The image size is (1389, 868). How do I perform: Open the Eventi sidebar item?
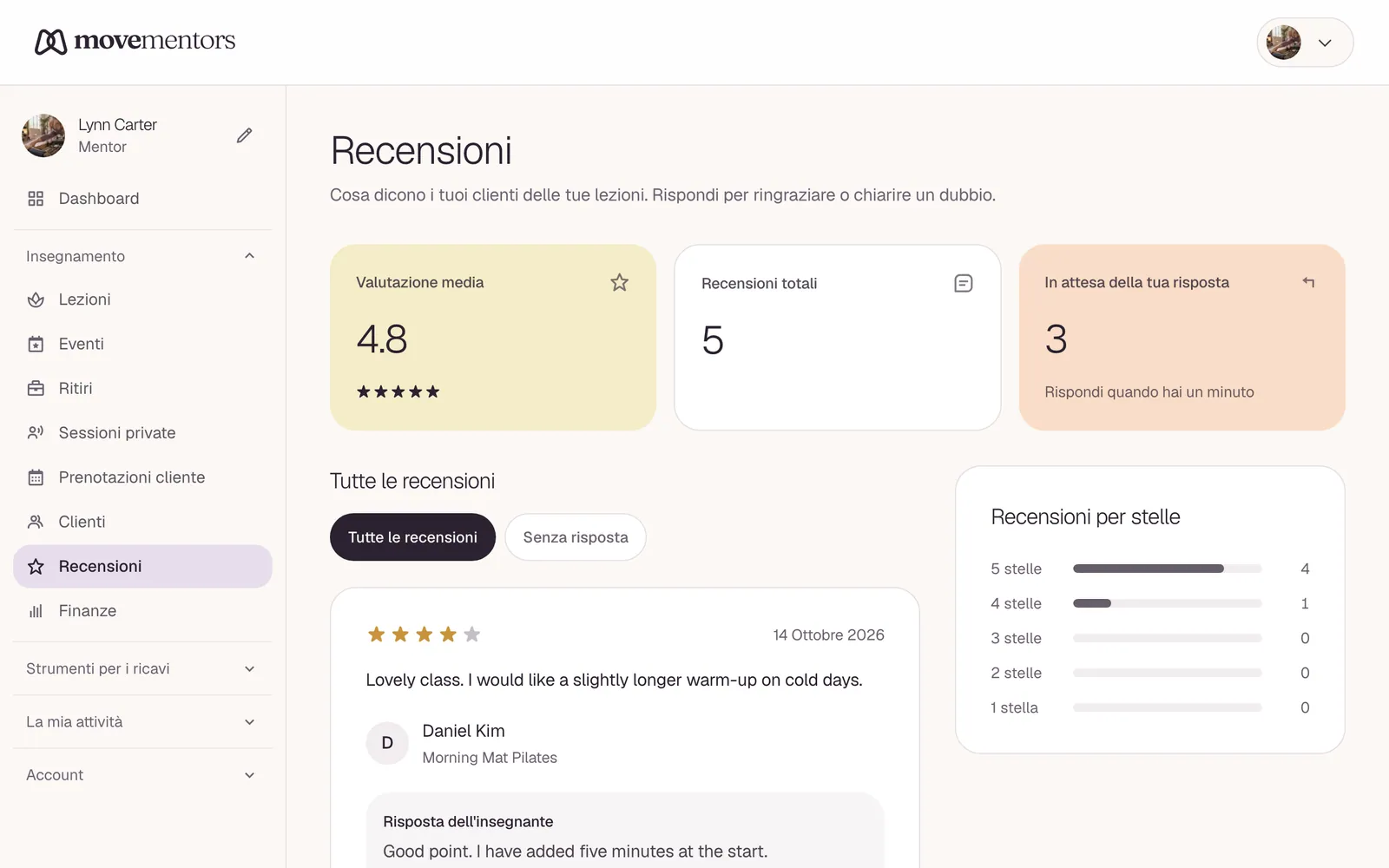143,345
